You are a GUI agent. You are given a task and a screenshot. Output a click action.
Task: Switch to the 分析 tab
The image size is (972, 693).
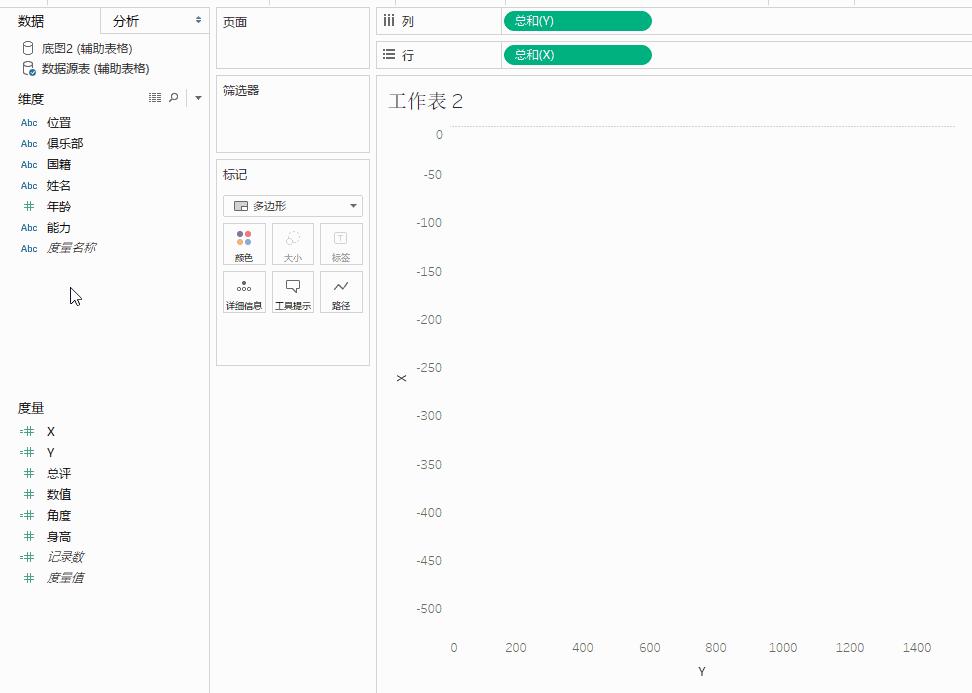point(126,21)
